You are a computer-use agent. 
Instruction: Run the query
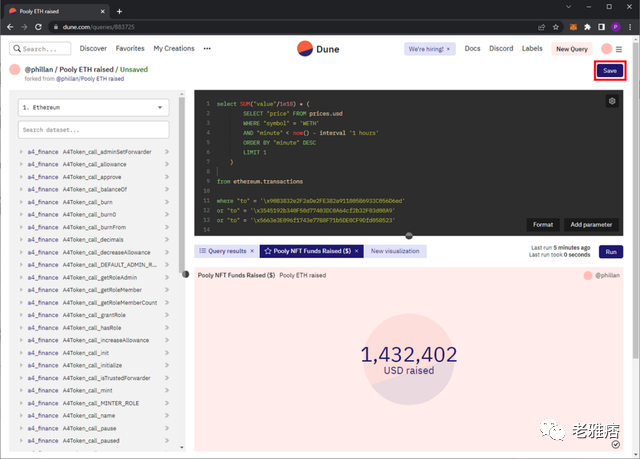click(611, 252)
